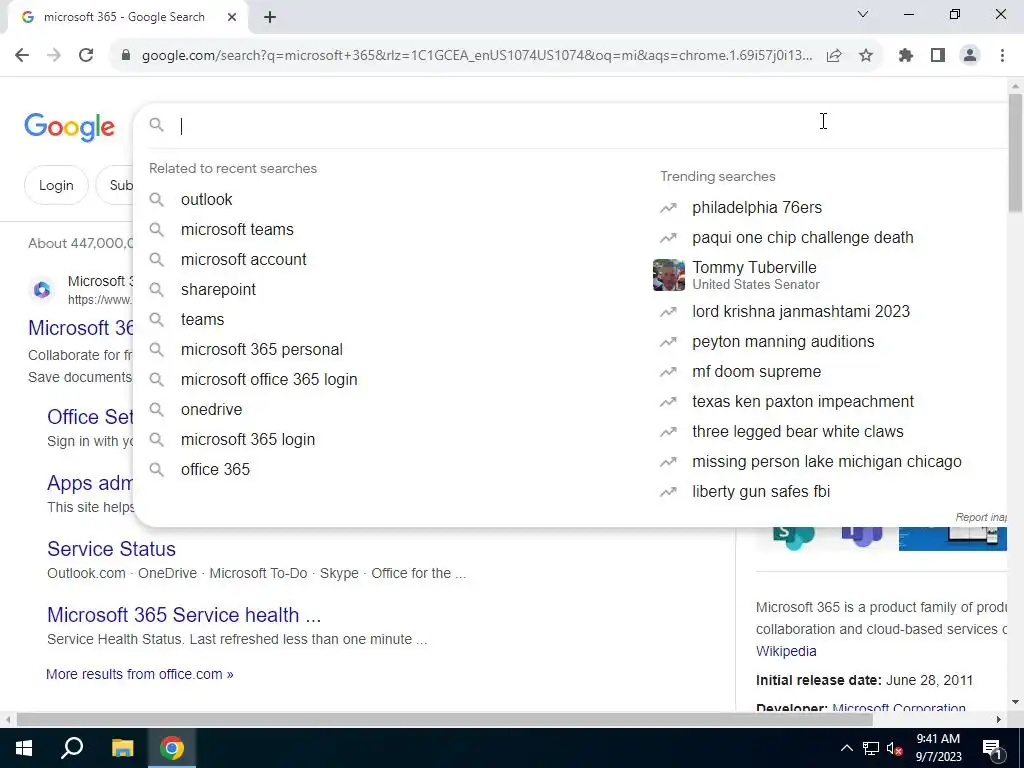Viewport: 1024px width, 768px height.
Task: Open the Wikipedia source link
Action: tap(786, 651)
